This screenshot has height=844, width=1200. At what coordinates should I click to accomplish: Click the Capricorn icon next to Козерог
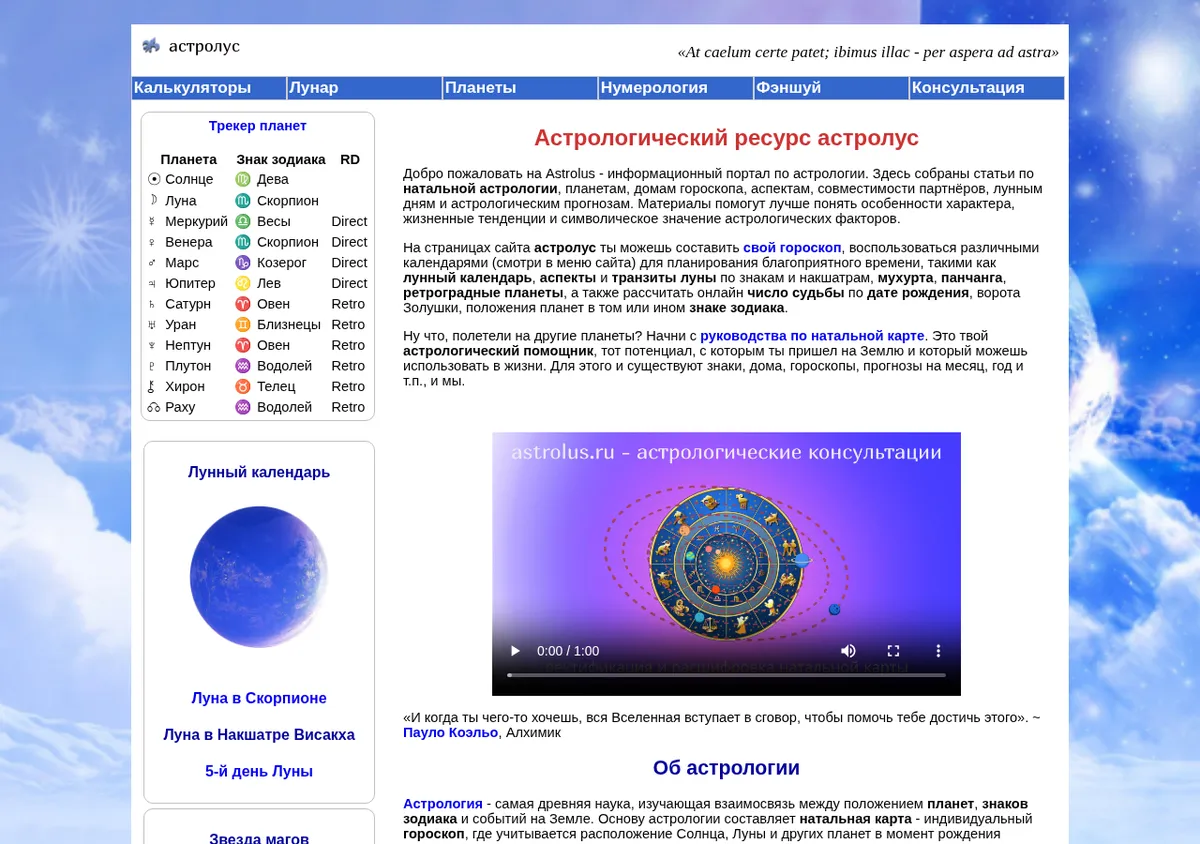pos(243,263)
